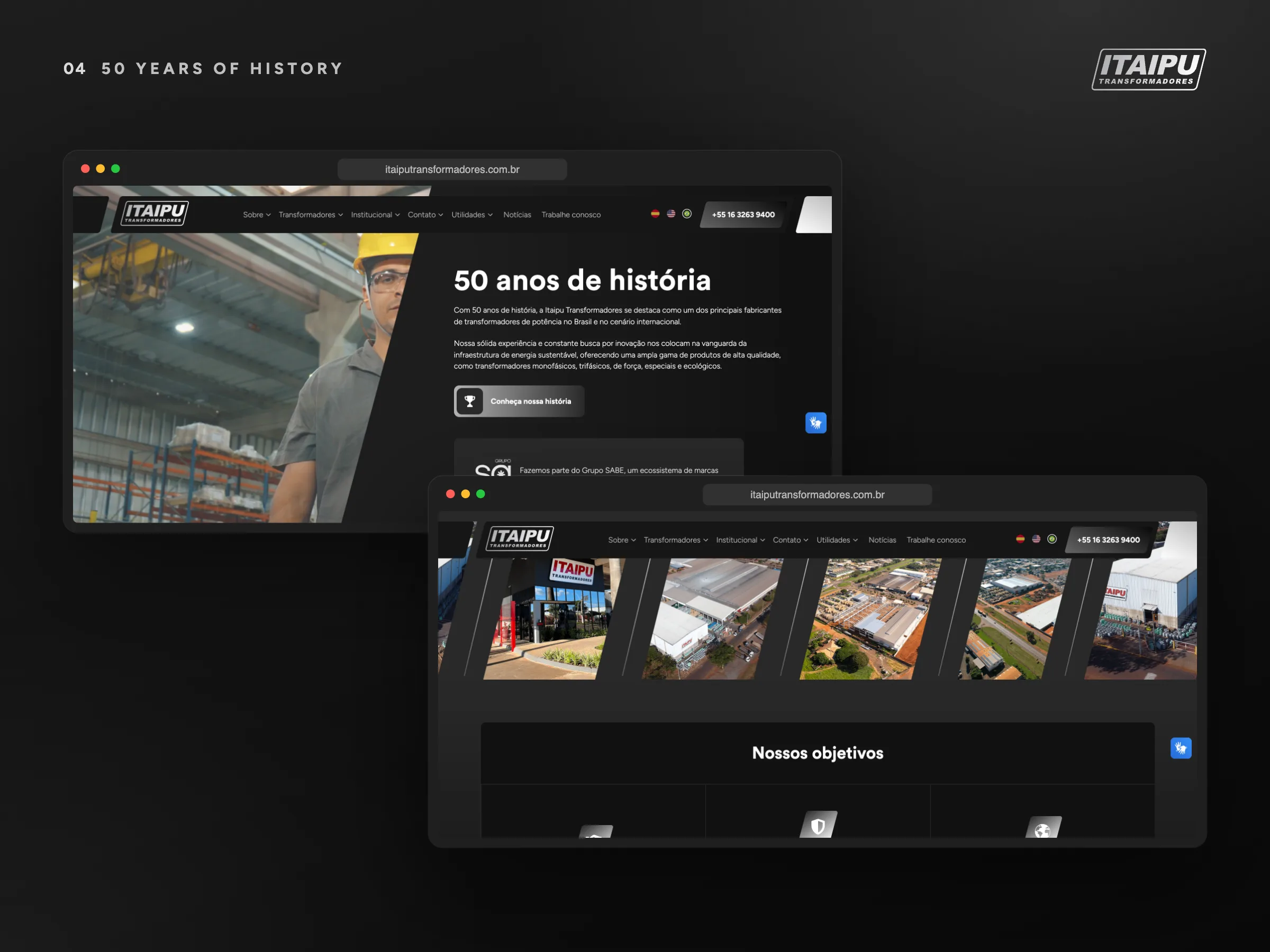Expand the Utilidades menu in the back window
The height and width of the screenshot is (952, 1270).
[472, 215]
